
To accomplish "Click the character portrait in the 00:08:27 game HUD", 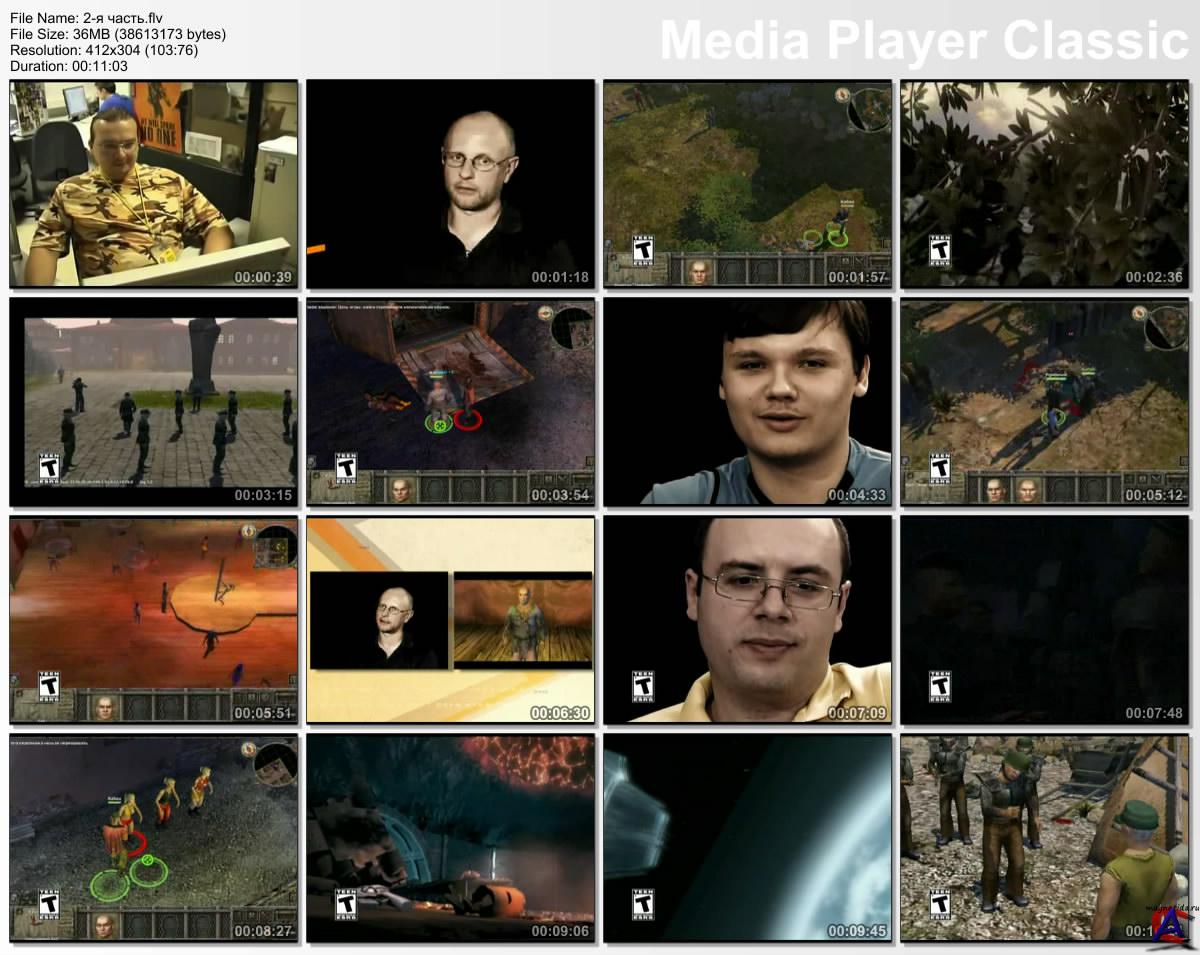I will point(104,925).
